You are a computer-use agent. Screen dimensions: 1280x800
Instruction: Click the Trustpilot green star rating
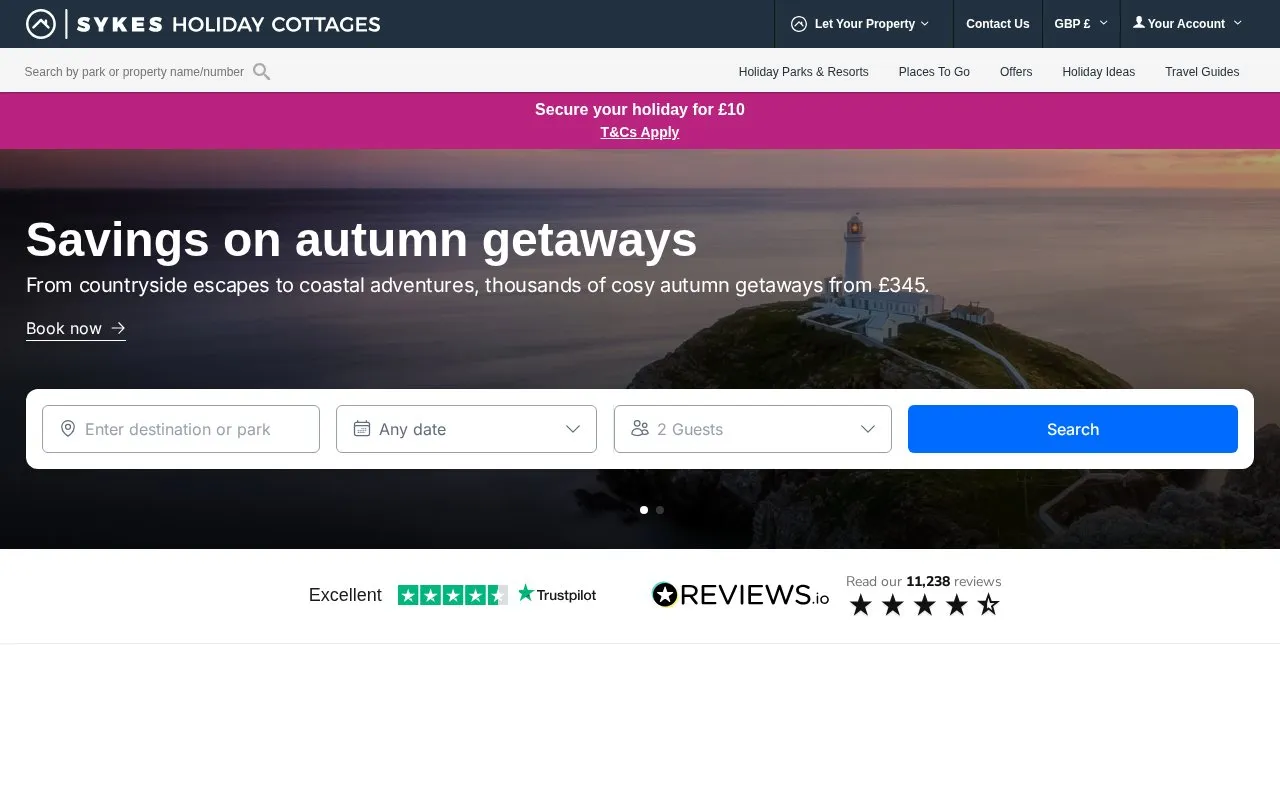(453, 595)
